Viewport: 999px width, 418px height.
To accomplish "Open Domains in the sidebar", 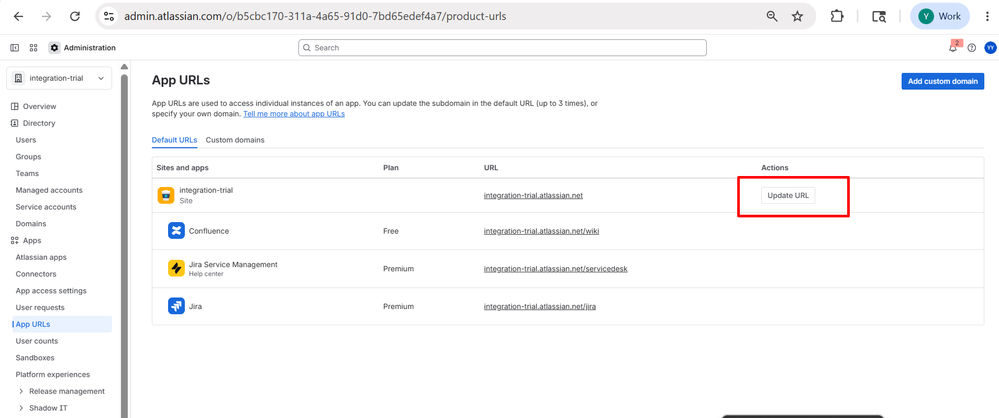I will coord(31,224).
